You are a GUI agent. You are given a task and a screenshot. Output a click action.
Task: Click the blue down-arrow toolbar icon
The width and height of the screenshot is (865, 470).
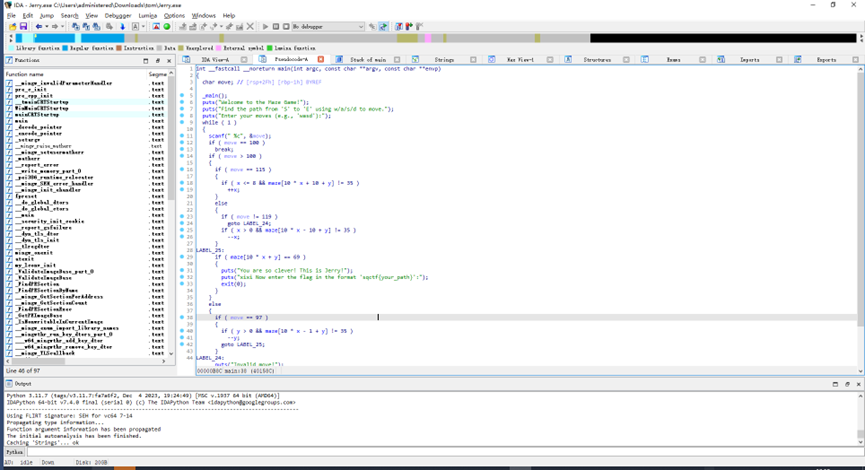(122, 27)
